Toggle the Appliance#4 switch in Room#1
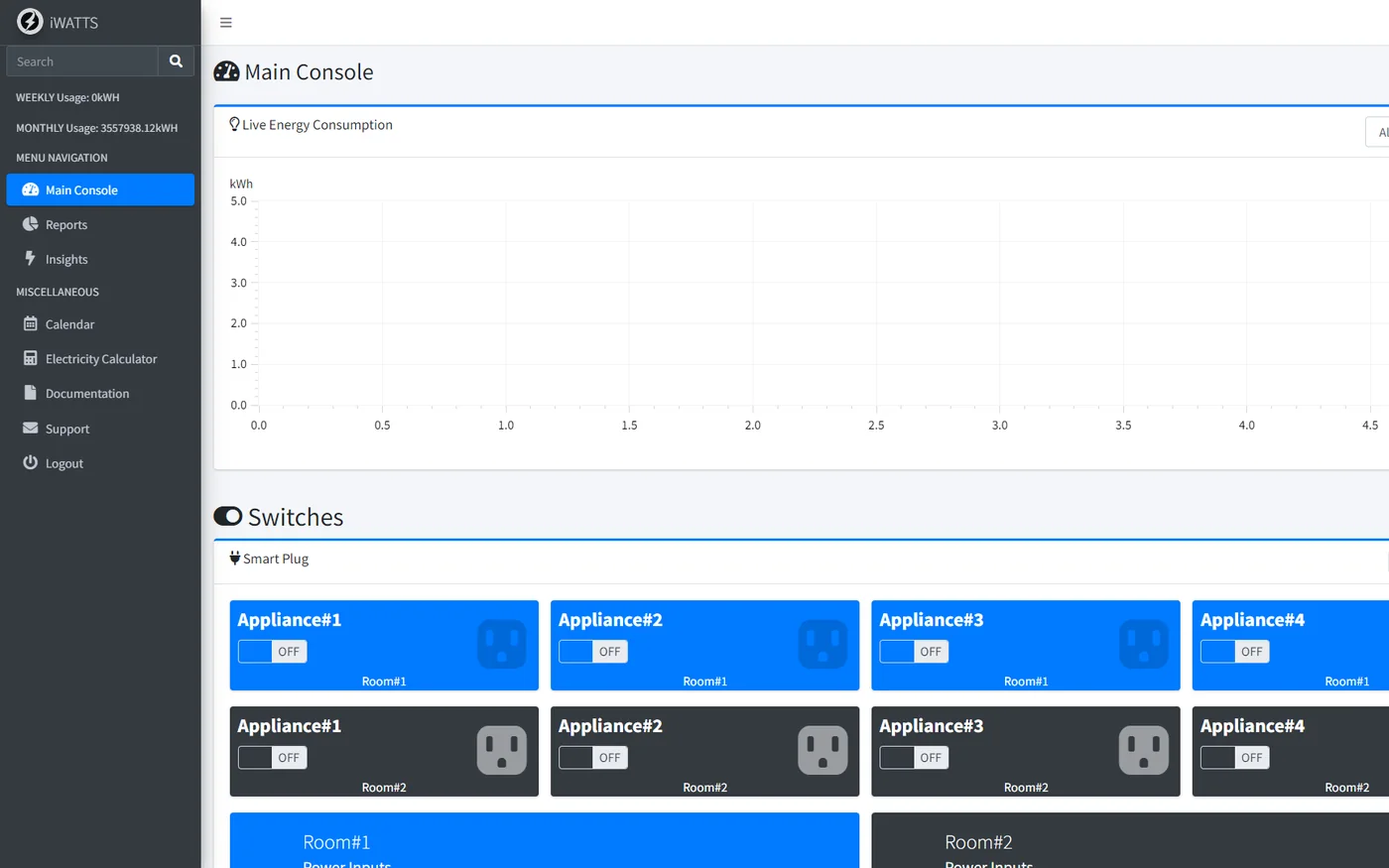The height and width of the screenshot is (868, 1389). 1235,652
